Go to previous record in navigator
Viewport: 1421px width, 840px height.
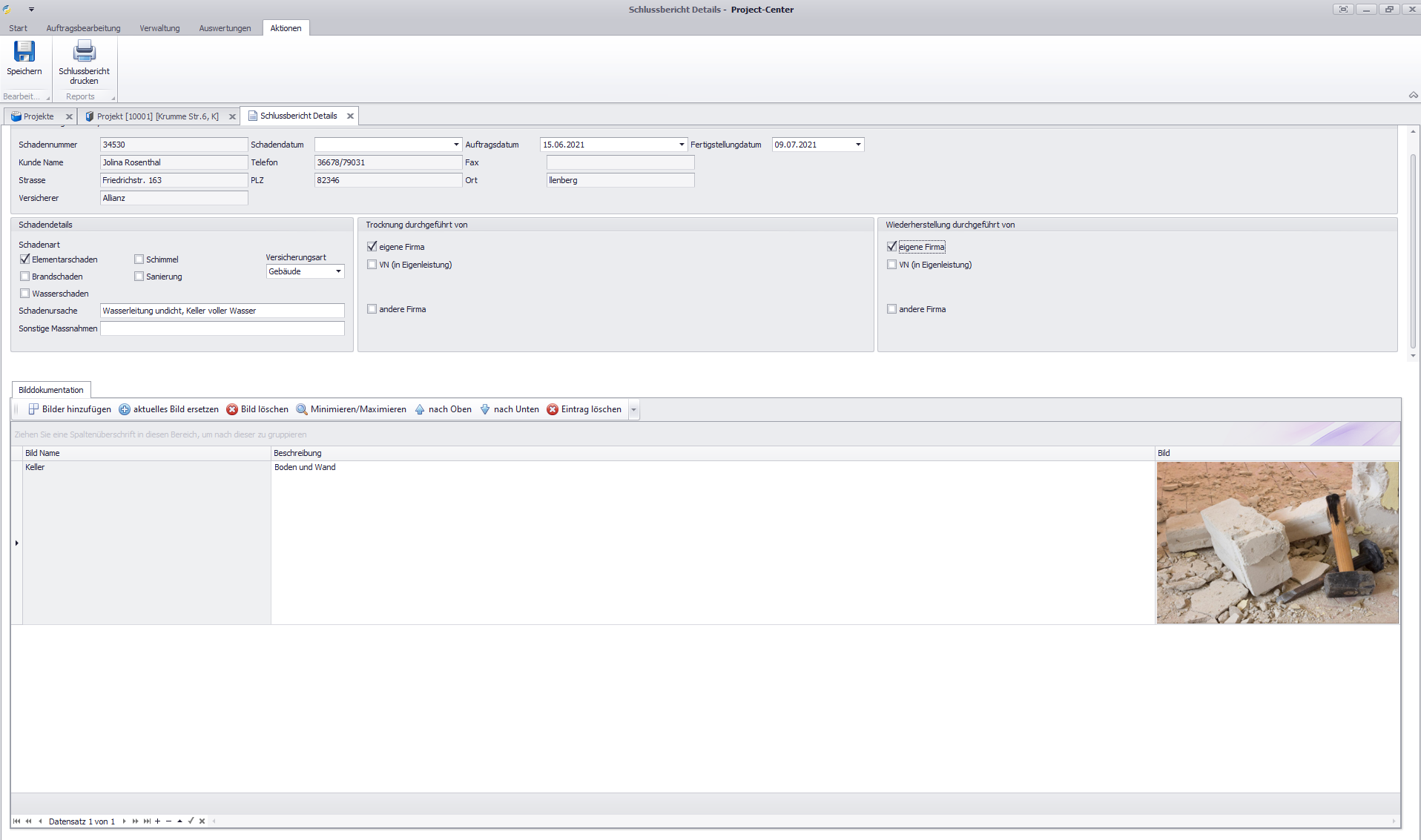coord(40,821)
